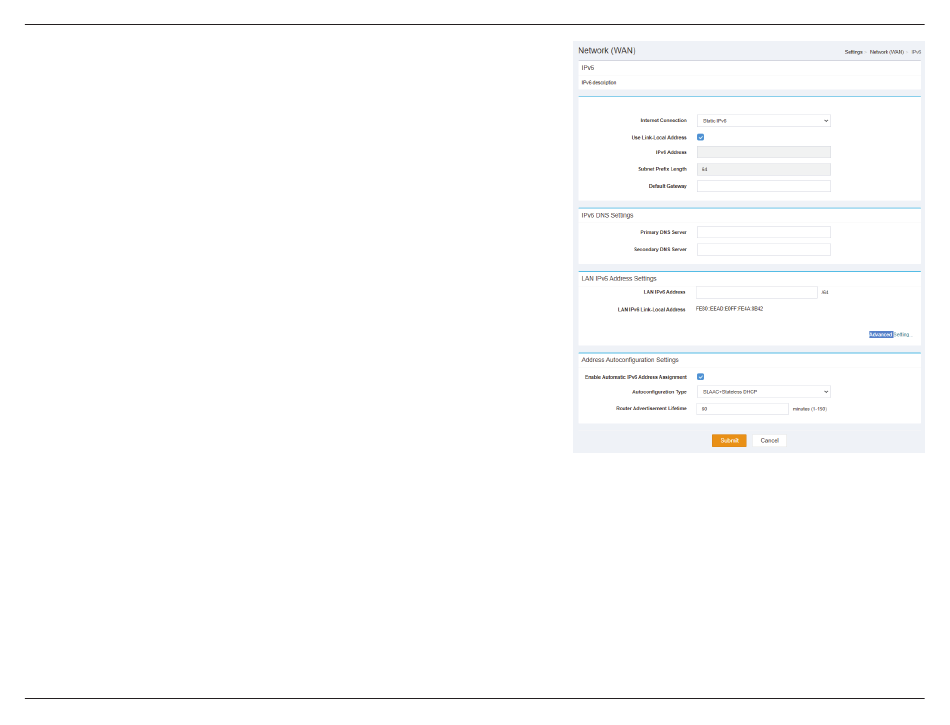This screenshot has width=950, height=725.
Task: Click the Subnet Prefix Length field
Action: click(x=763, y=169)
